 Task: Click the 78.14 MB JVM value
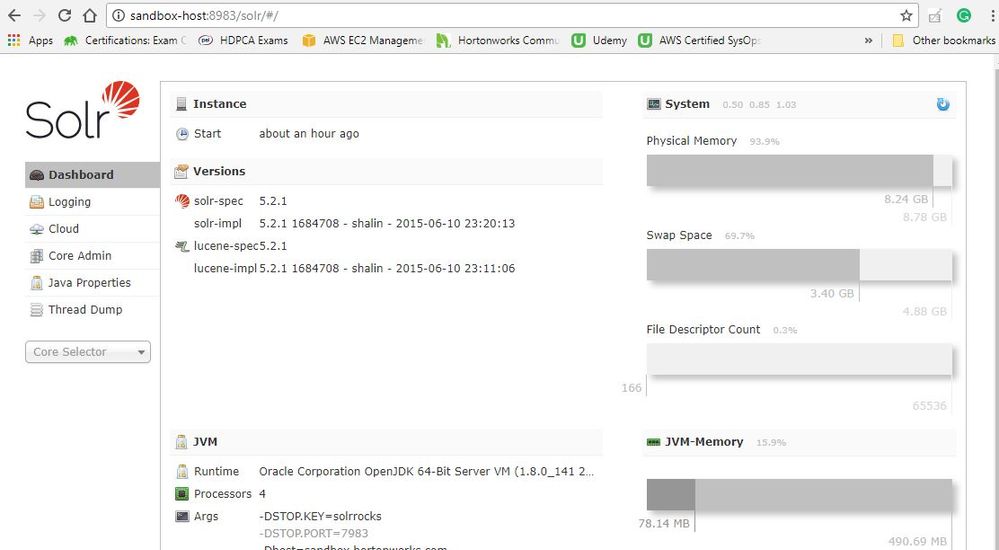pos(664,523)
